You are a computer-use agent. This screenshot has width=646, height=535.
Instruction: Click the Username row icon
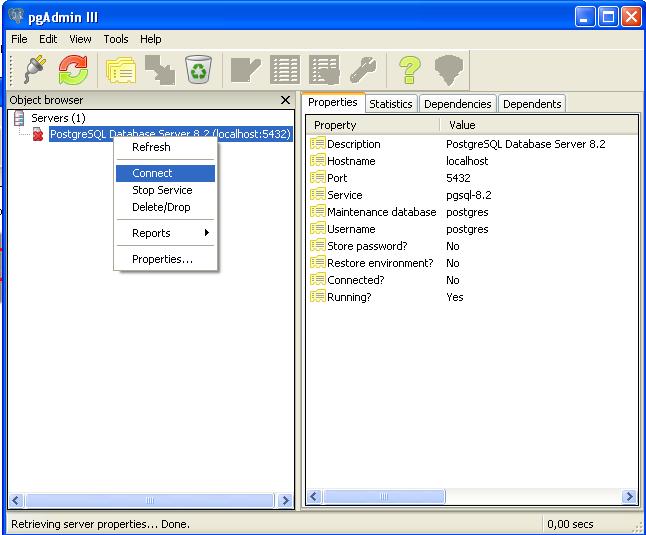tap(318, 229)
